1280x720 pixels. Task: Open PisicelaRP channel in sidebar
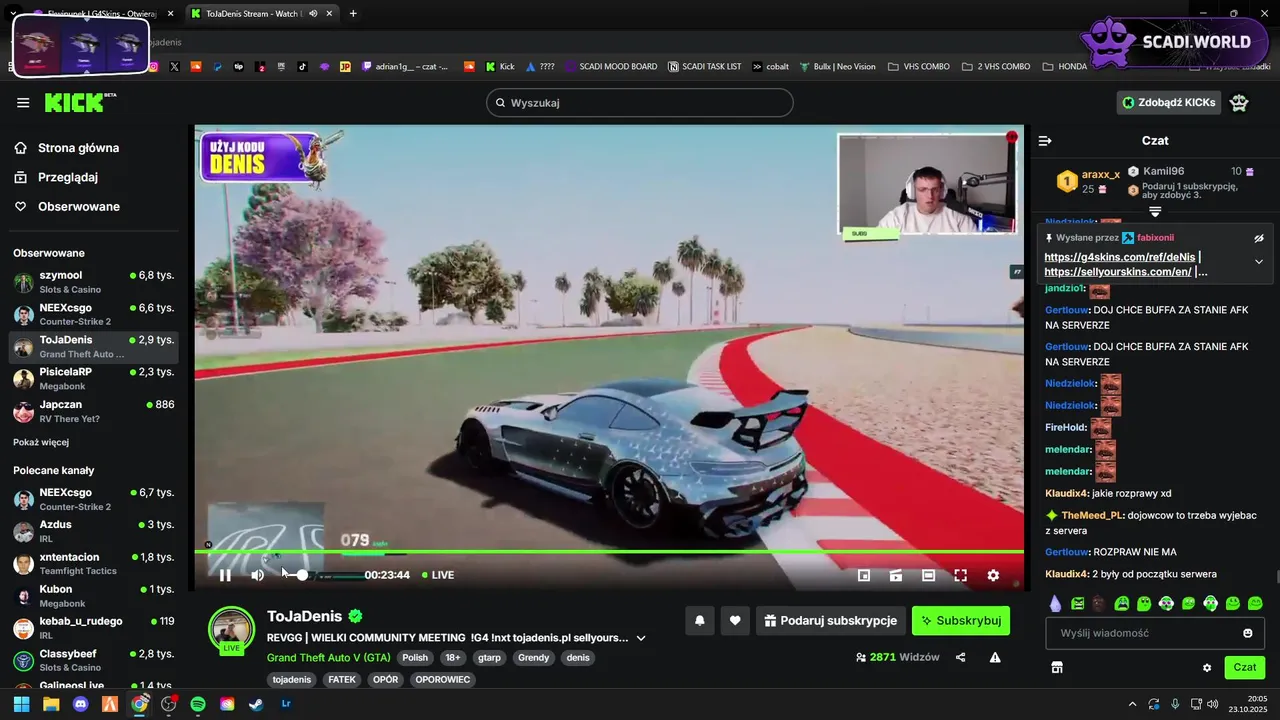pos(94,379)
